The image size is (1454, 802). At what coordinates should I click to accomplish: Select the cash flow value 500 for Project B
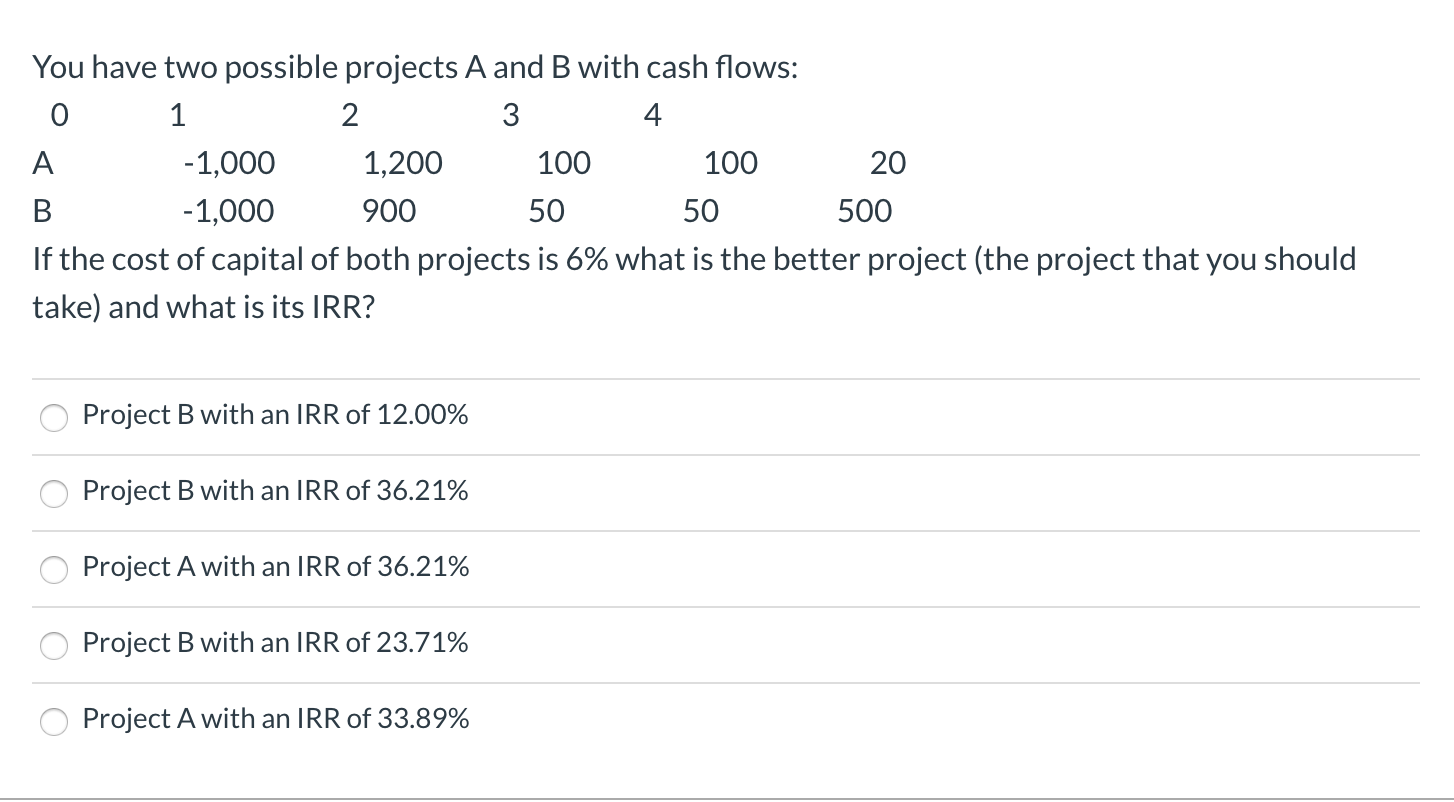(x=863, y=210)
